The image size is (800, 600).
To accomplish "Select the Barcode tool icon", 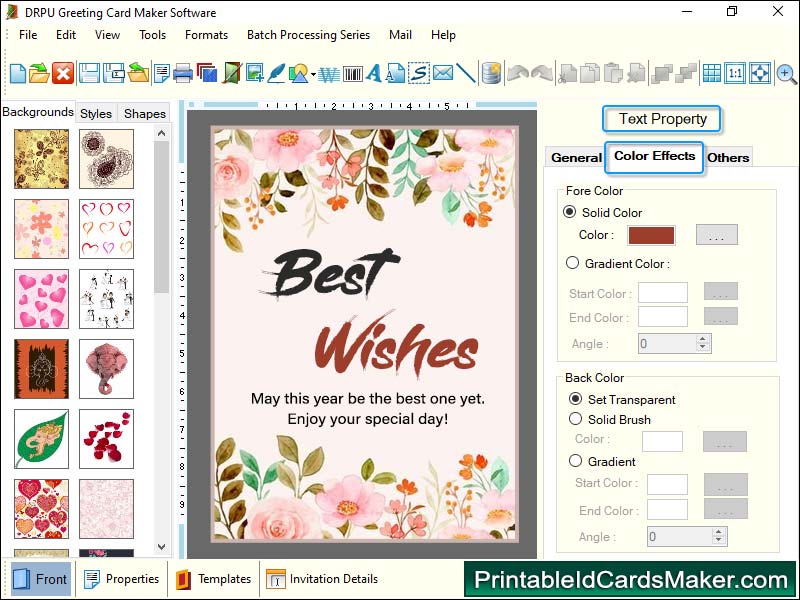I will point(352,73).
